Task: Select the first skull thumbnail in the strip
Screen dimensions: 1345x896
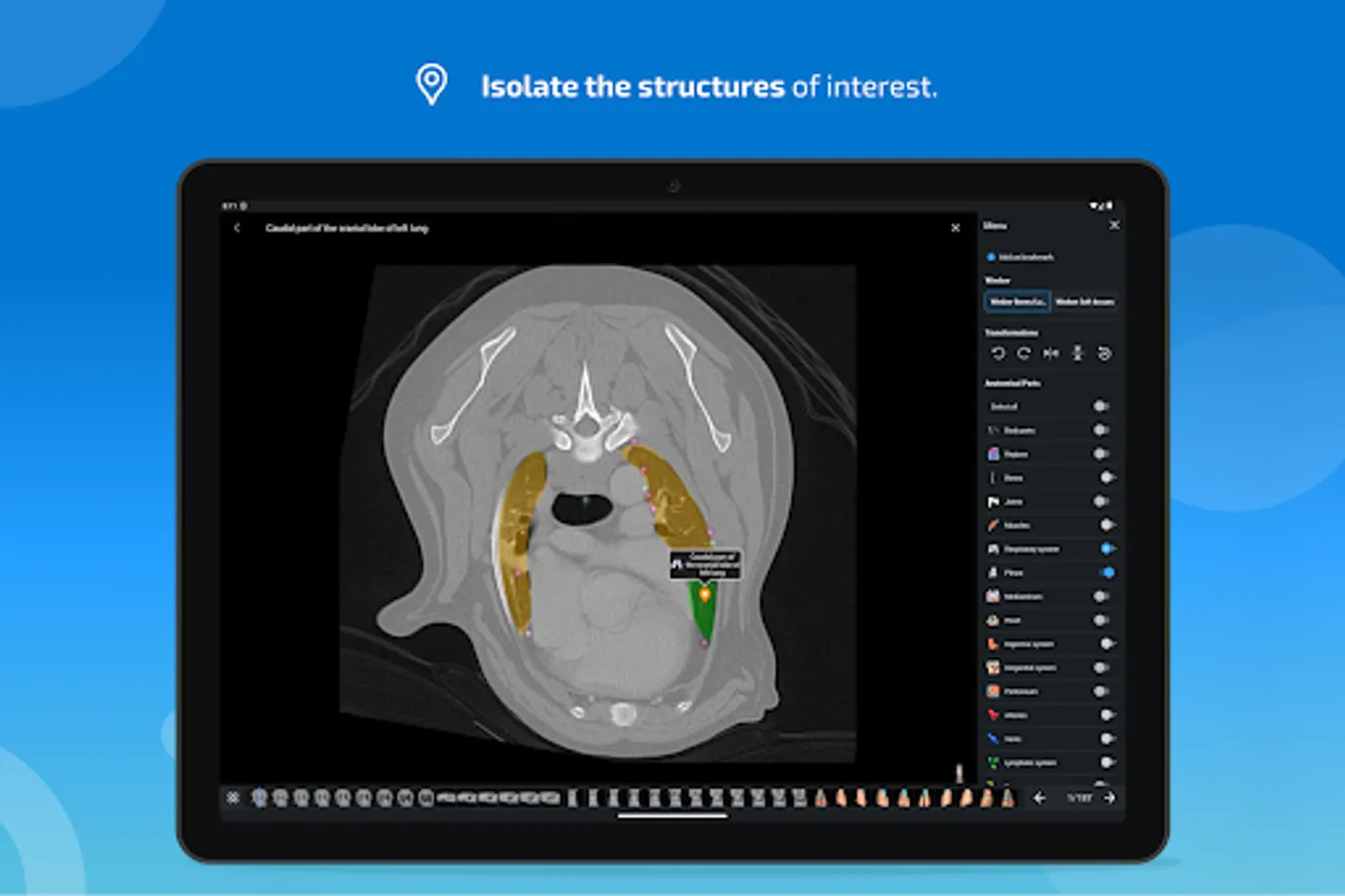Action: [x=260, y=797]
